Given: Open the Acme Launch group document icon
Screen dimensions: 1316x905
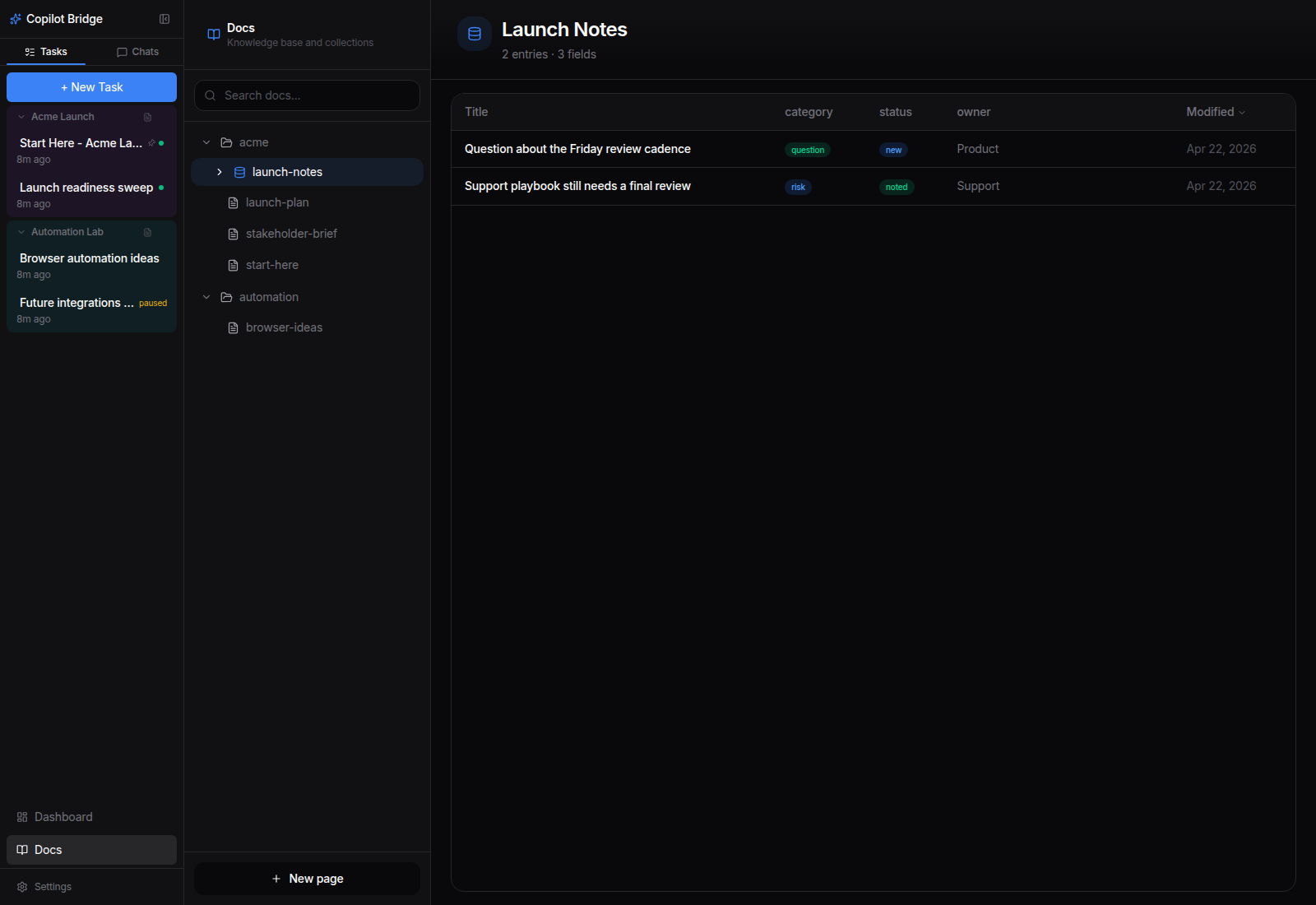Looking at the screenshot, I should point(148,117).
